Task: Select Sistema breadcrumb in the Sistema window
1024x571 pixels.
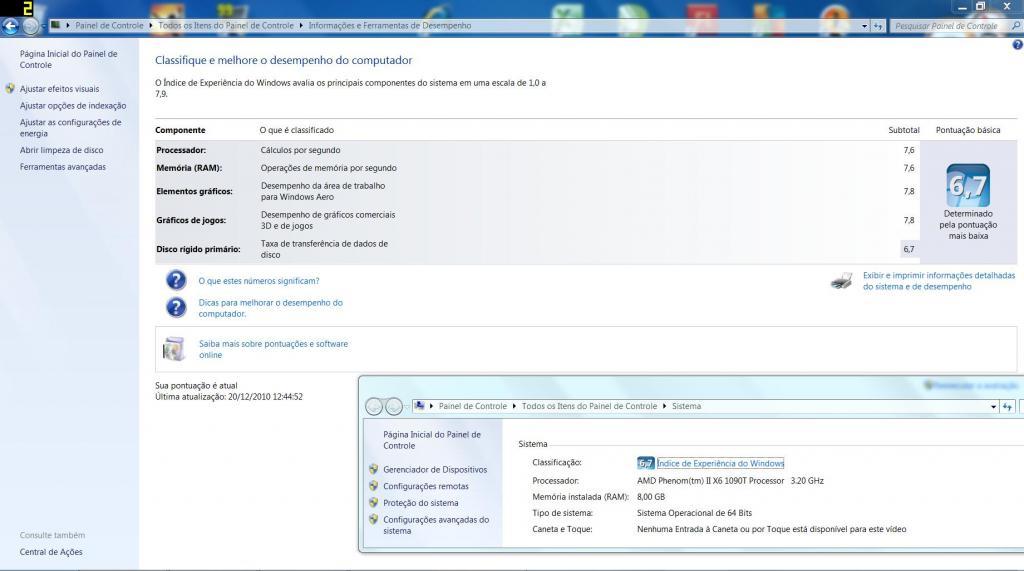Action: click(x=686, y=406)
